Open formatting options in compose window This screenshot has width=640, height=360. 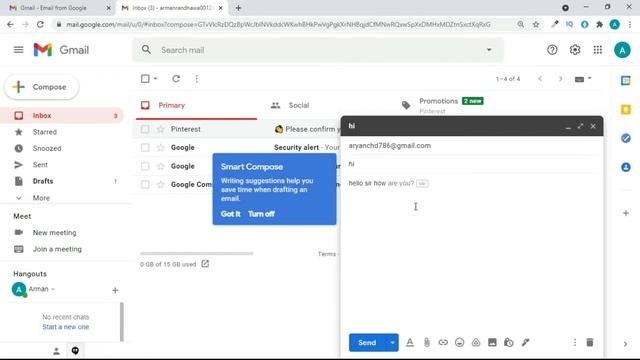click(x=410, y=342)
